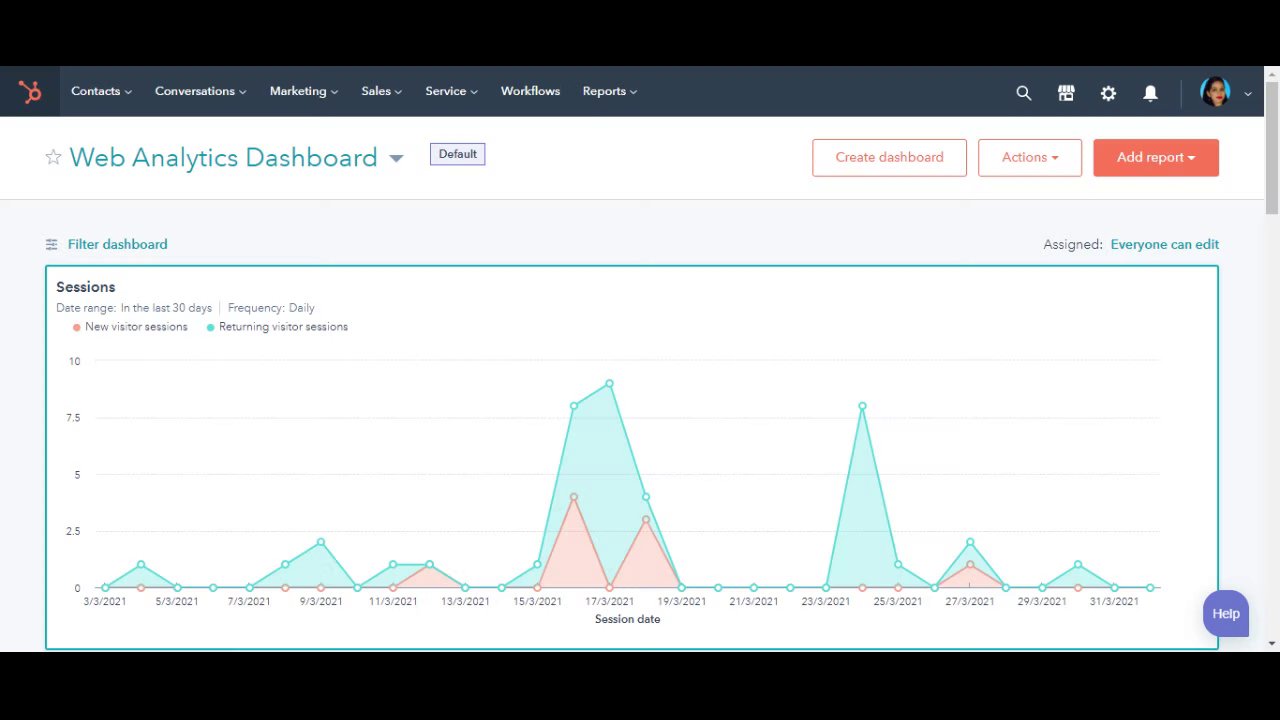Screen dimensions: 1280x720
Task: Open the Marketplace icon
Action: (x=1066, y=93)
